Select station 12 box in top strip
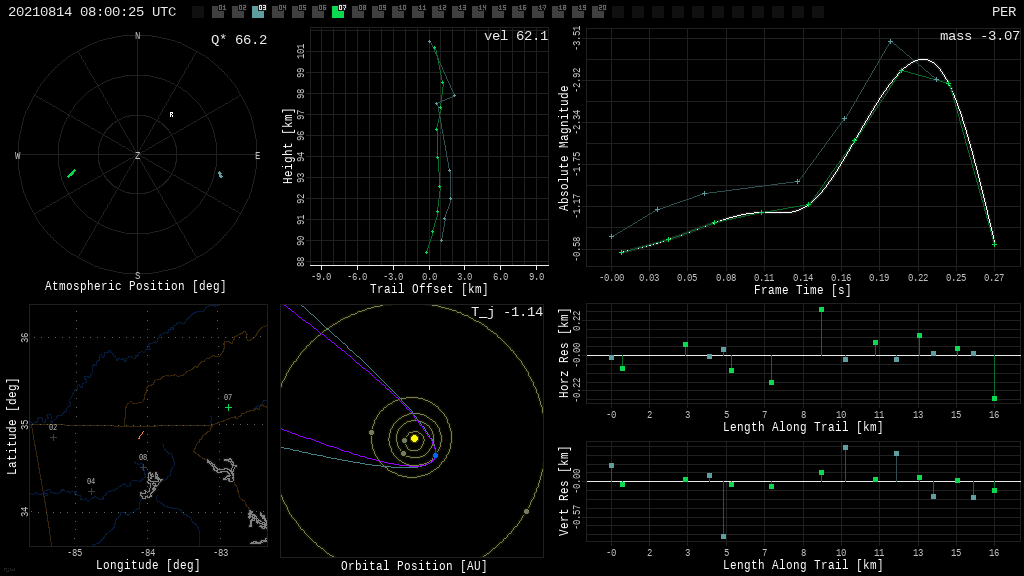 [x=438, y=12]
